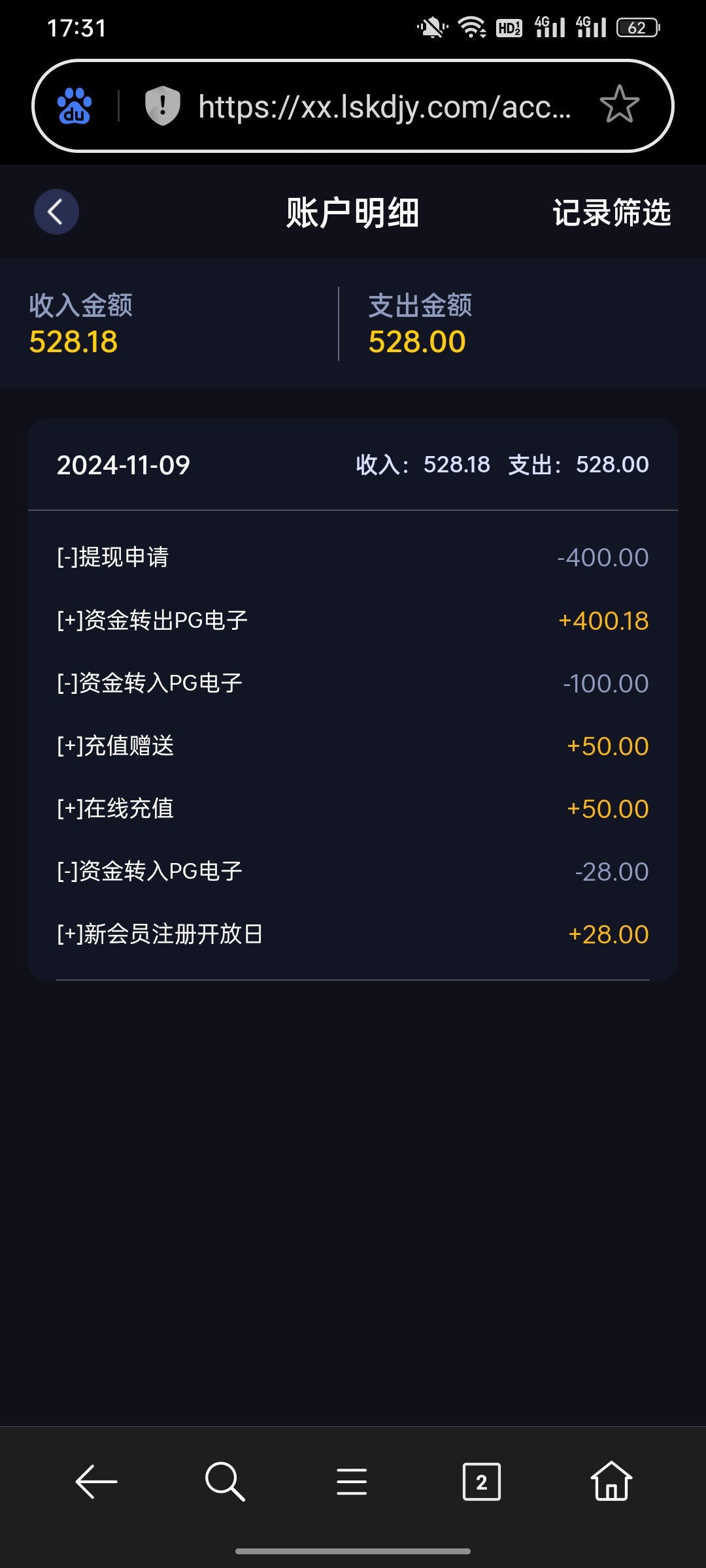Select the 资金转出PG电子 +400.18 record
The height and width of the screenshot is (1568, 706).
click(353, 620)
